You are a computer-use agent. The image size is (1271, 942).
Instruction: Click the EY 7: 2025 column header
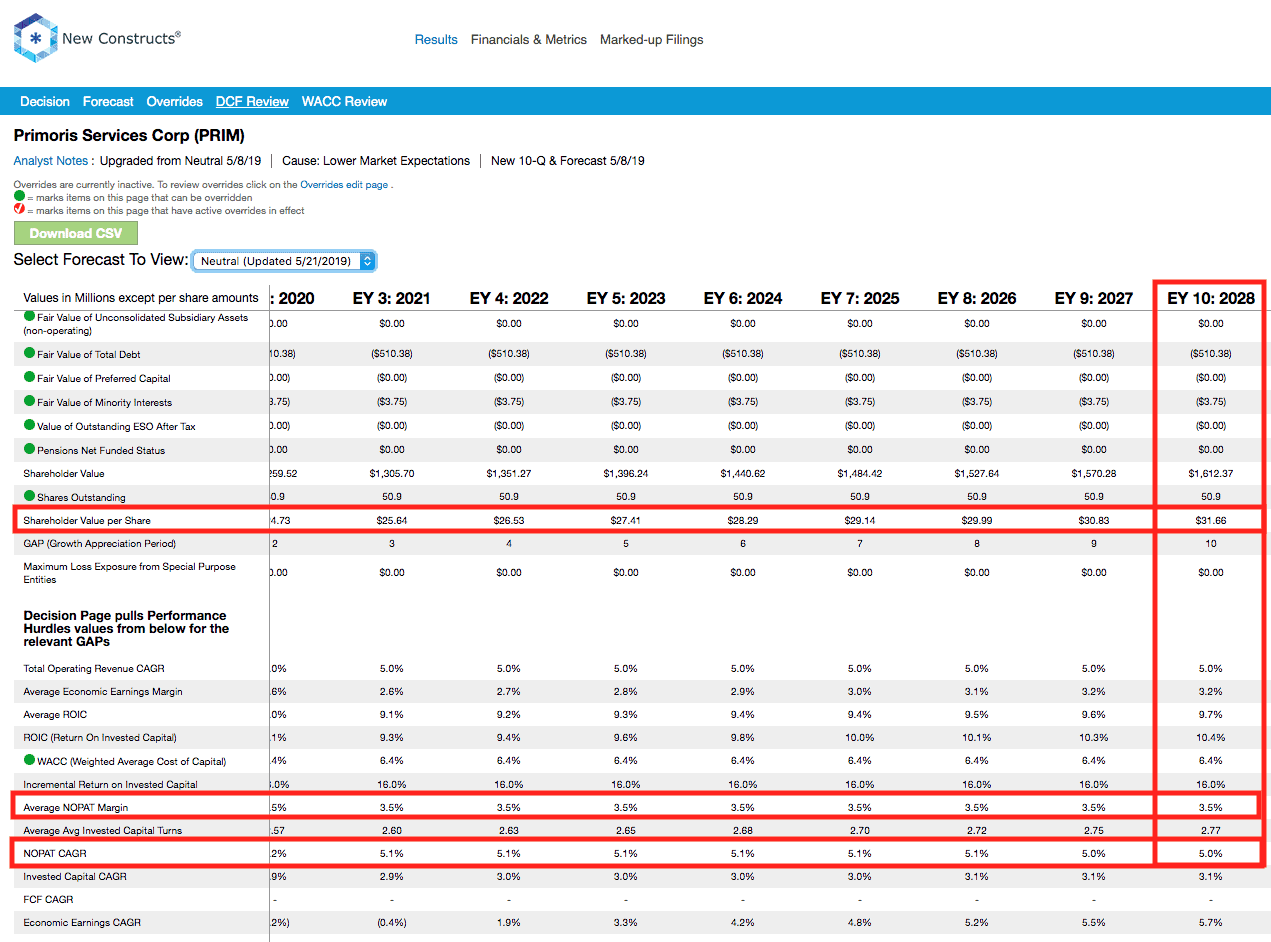860,298
